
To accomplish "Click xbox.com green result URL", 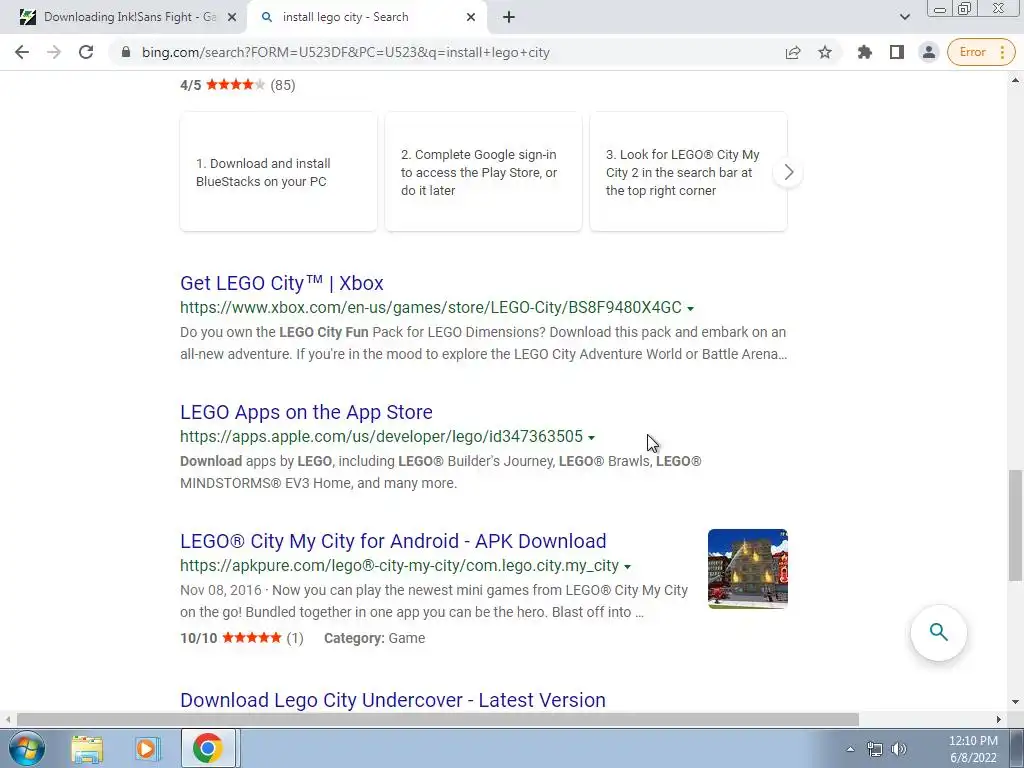I will (431, 308).
